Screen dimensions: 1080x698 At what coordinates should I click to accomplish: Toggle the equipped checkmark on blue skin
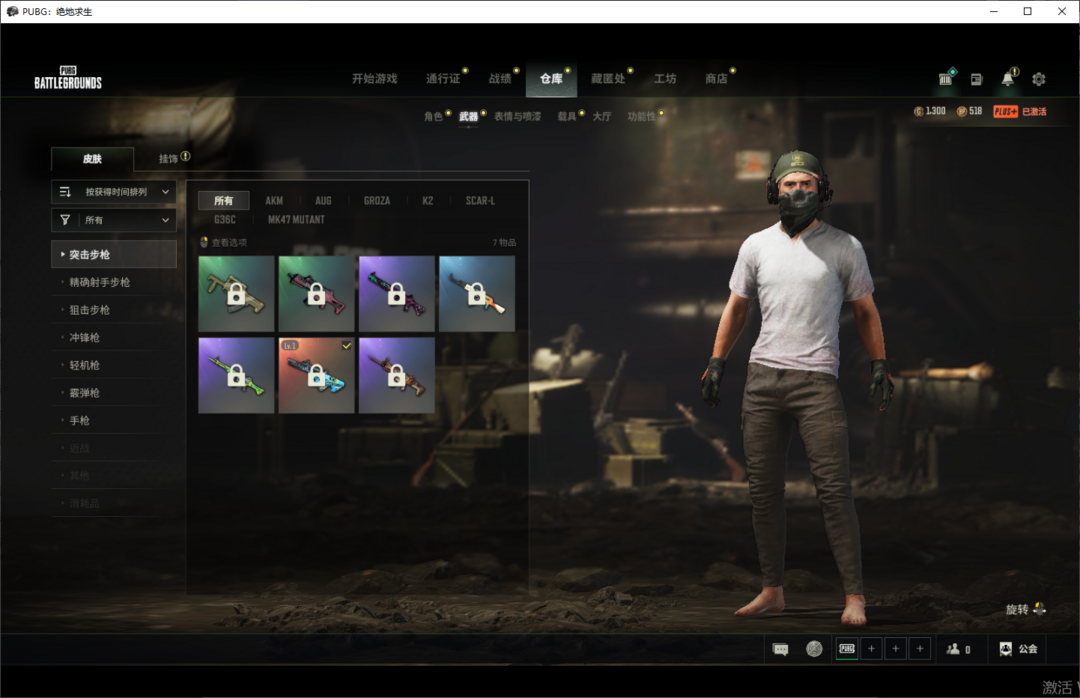346,346
